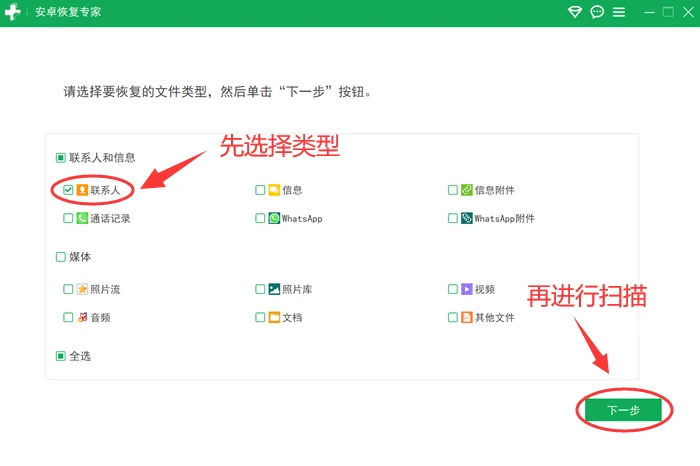
Task: Click the green 下一步 button
Action: tap(624, 410)
